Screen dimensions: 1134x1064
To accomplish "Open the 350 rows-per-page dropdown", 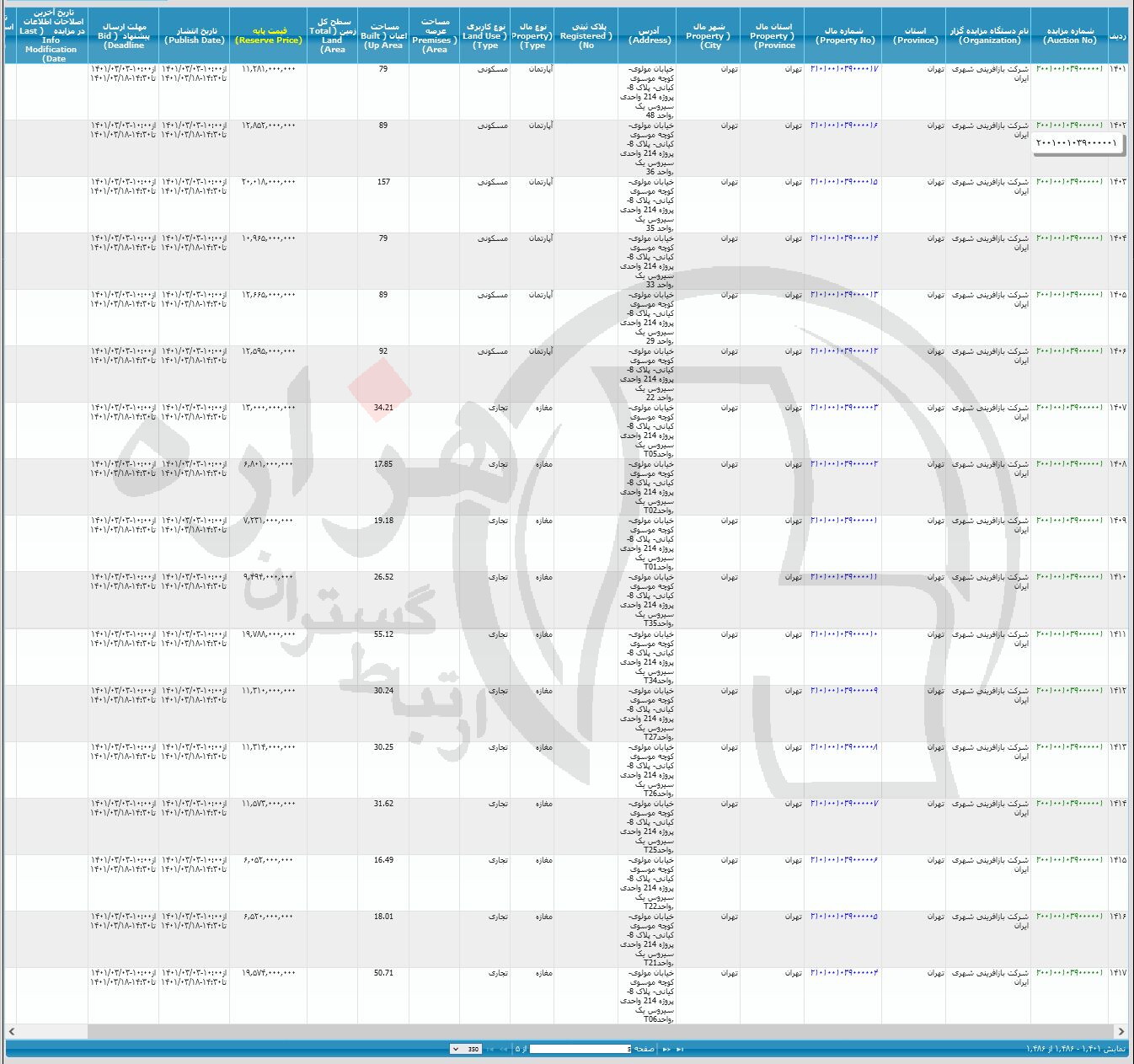I will 466,1049.
